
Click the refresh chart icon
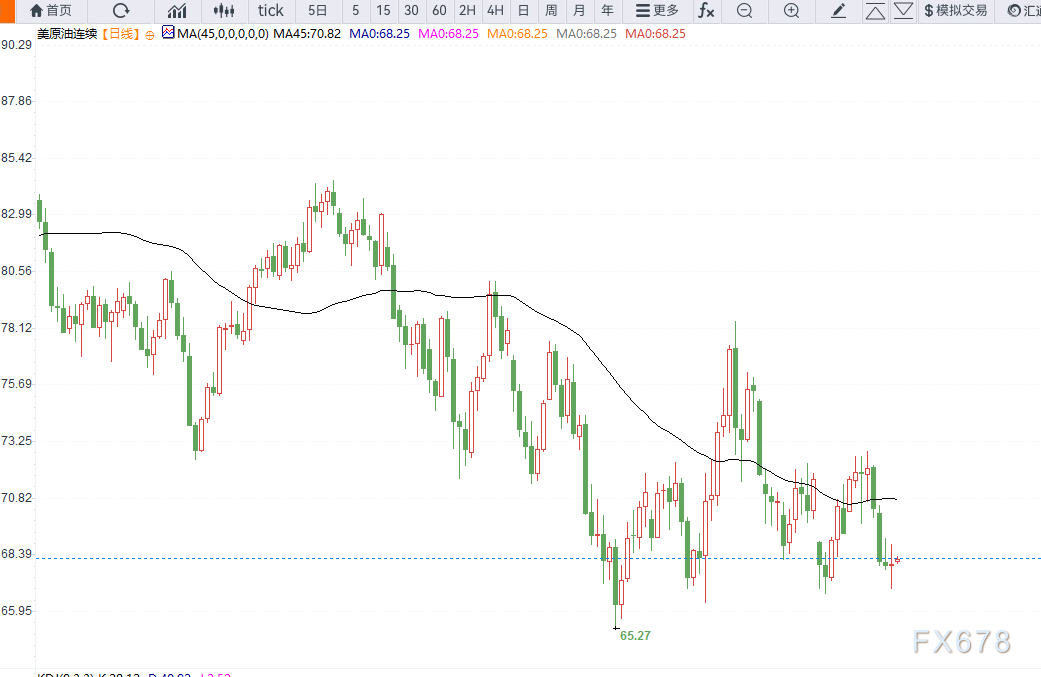click(121, 11)
